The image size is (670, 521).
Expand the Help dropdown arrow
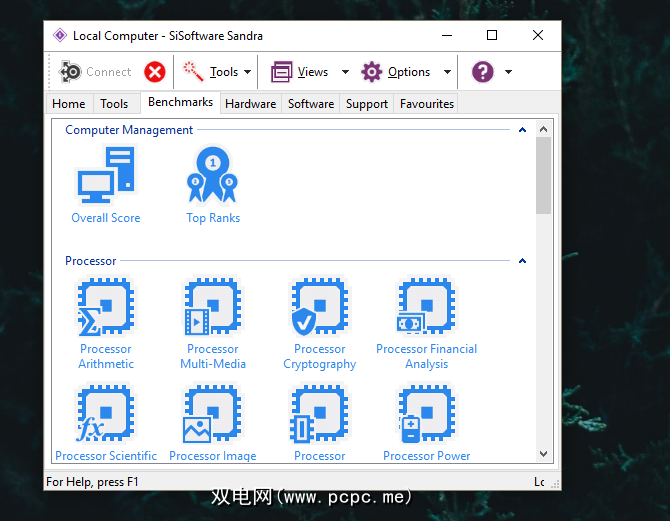[x=508, y=72]
